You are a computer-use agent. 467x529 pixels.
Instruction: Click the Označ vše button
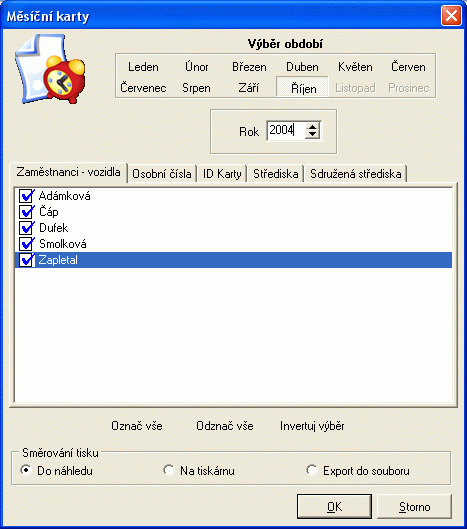coord(137,426)
